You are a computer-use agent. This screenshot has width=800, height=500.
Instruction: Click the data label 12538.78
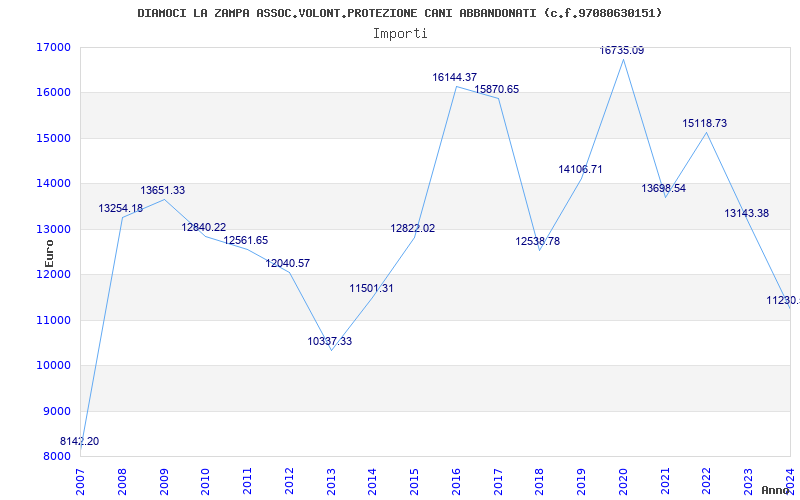(x=538, y=241)
